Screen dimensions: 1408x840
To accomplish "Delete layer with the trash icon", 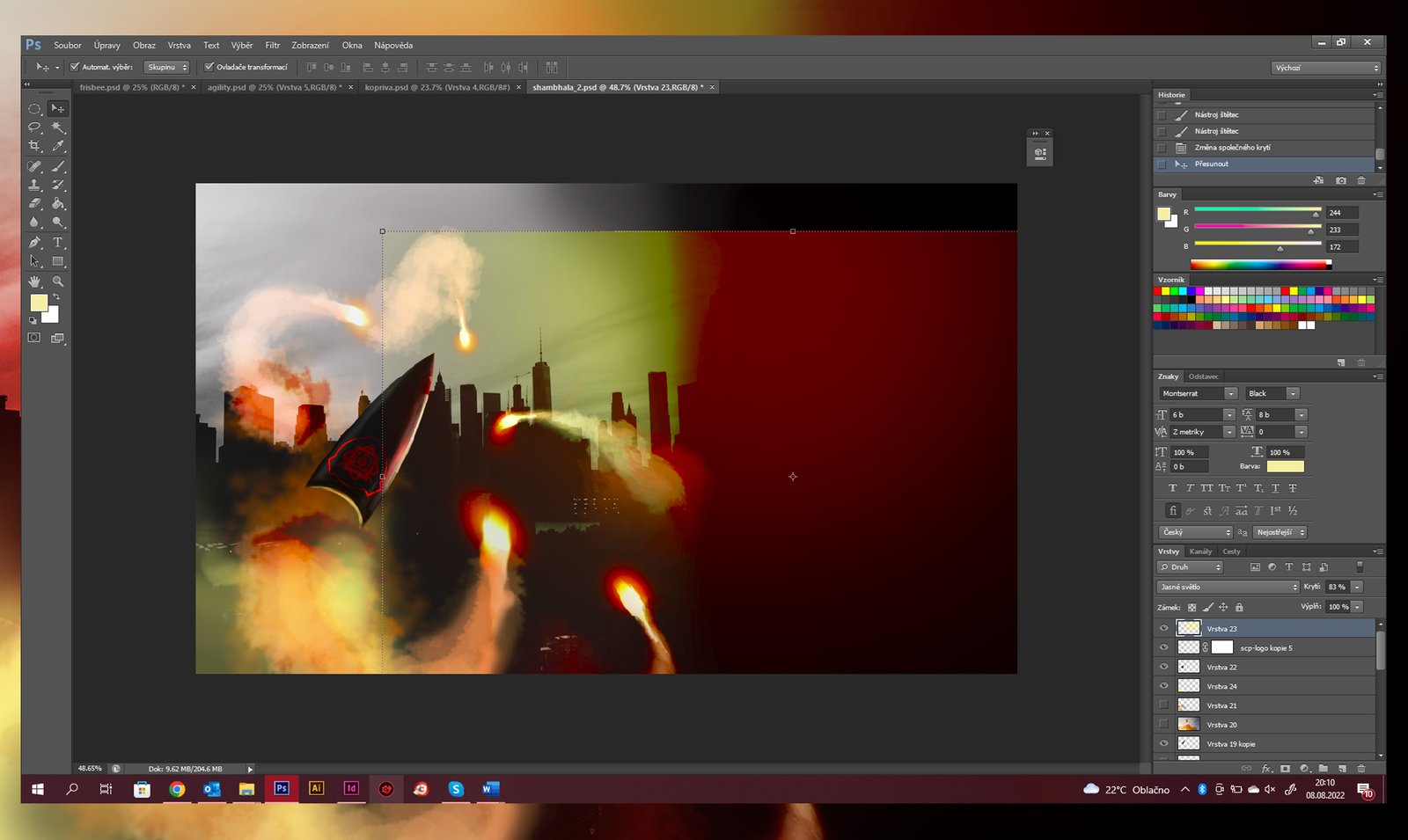I will (1361, 768).
